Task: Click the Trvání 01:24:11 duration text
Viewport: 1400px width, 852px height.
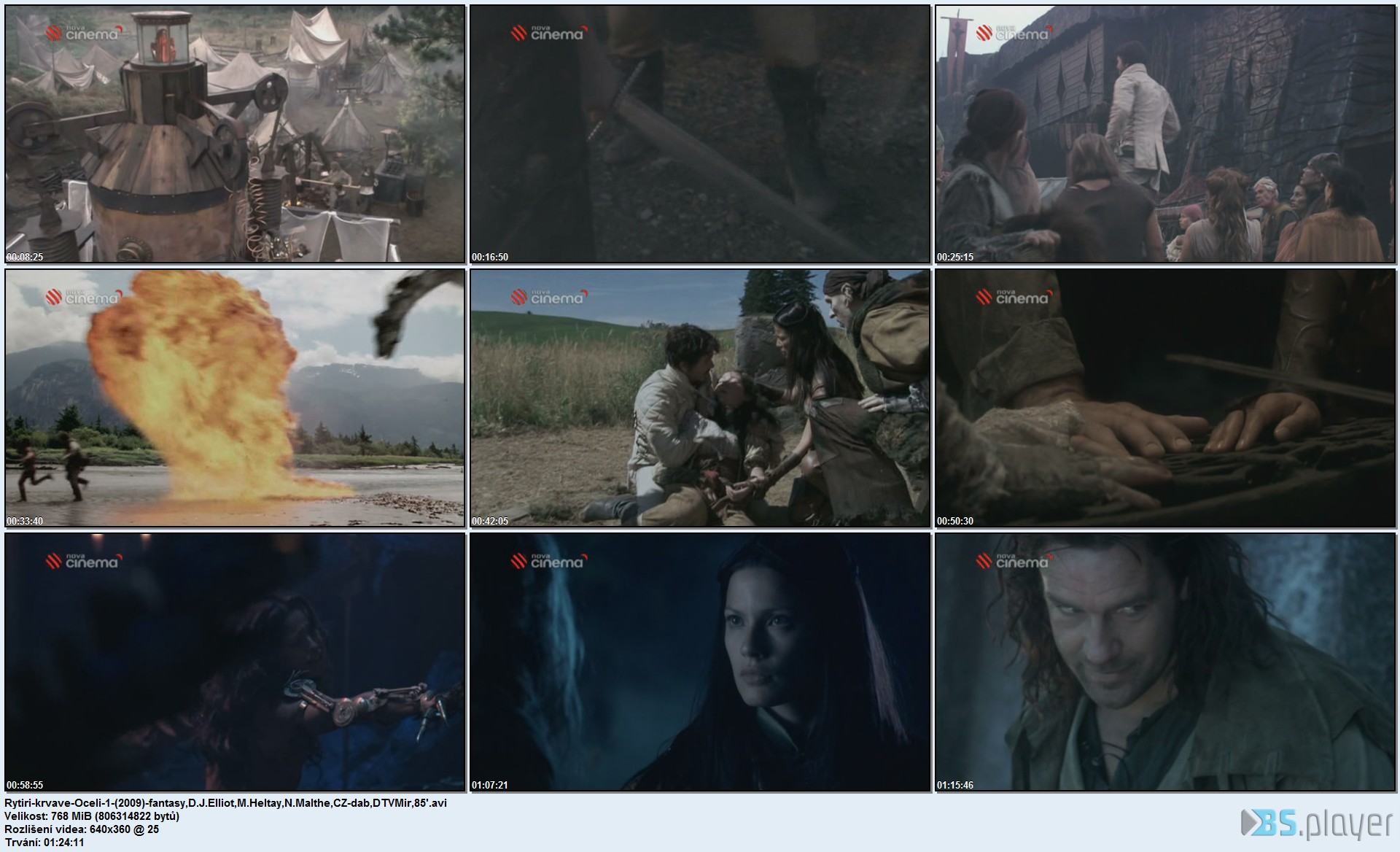Action: 44,842
